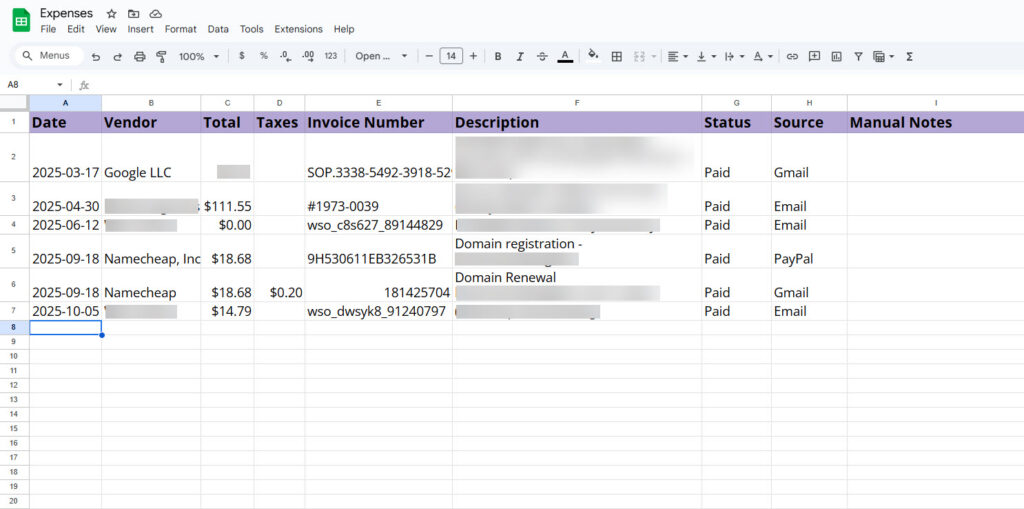Decrease font size with minus button
The height and width of the screenshot is (509, 1024).
(429, 56)
